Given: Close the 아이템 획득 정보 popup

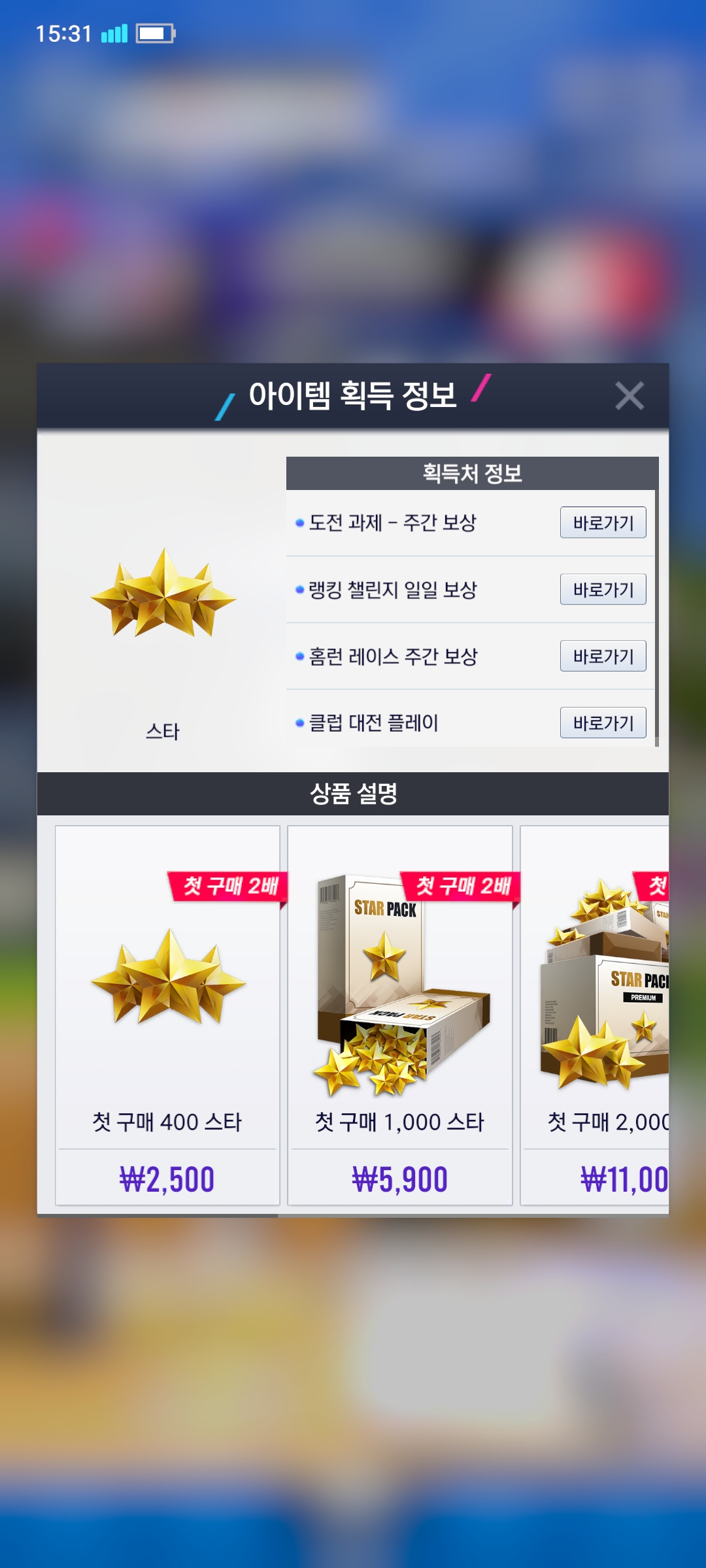Looking at the screenshot, I should [x=630, y=396].
